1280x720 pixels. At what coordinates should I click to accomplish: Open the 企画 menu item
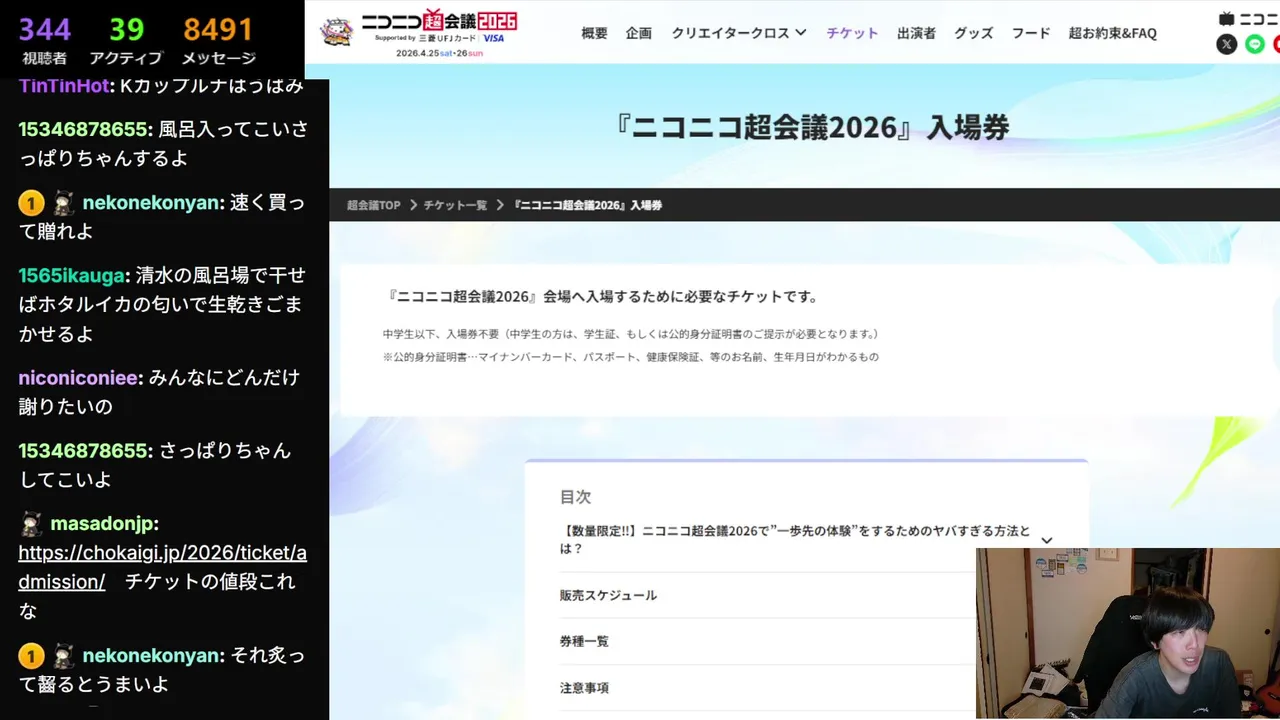tap(639, 33)
